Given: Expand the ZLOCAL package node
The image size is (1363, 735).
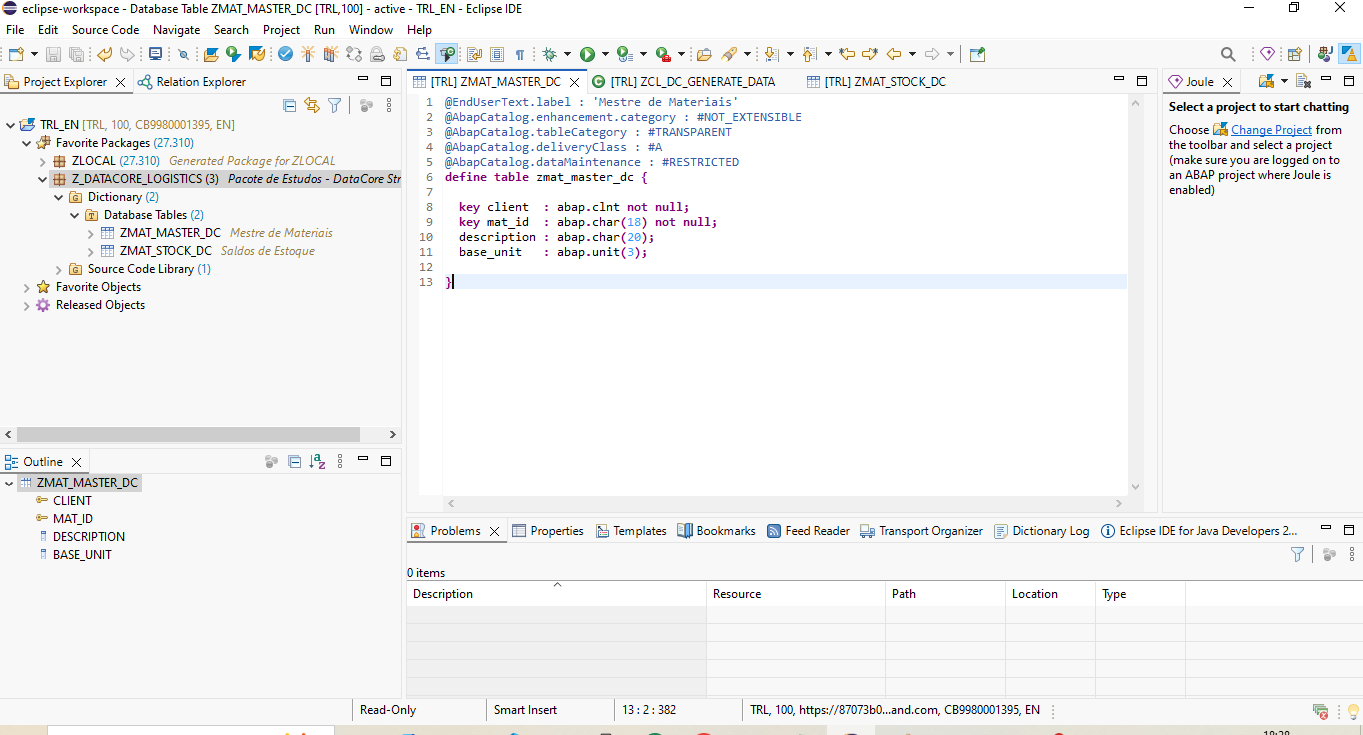Looking at the screenshot, I should pos(43,161).
